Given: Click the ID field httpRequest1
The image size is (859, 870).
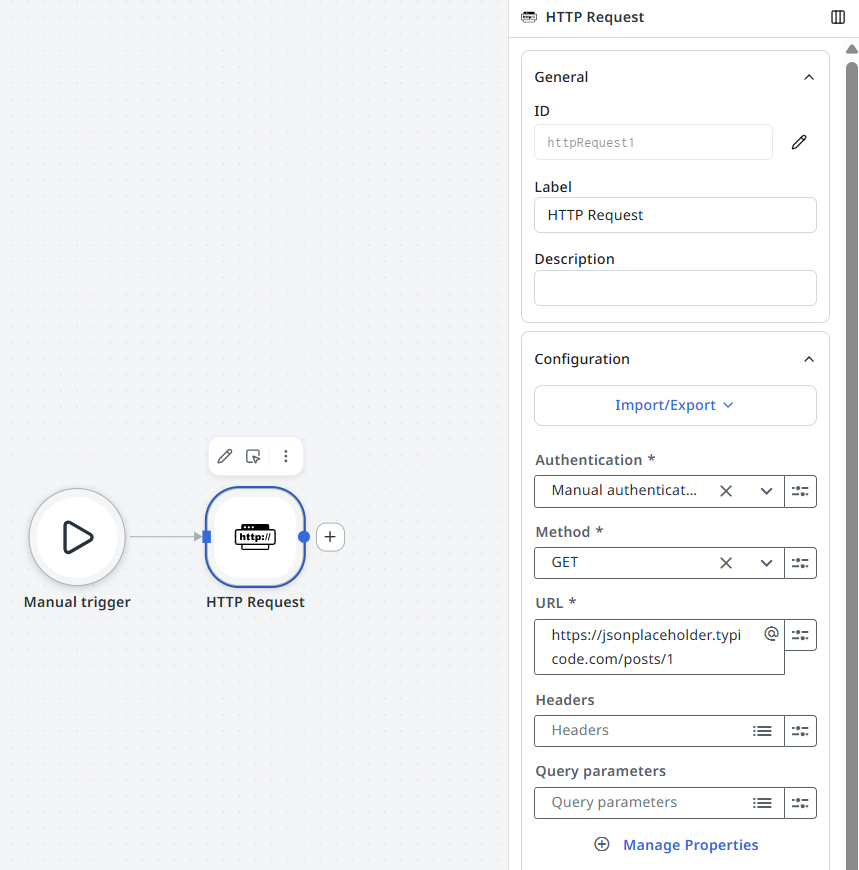Looking at the screenshot, I should click(x=653, y=143).
